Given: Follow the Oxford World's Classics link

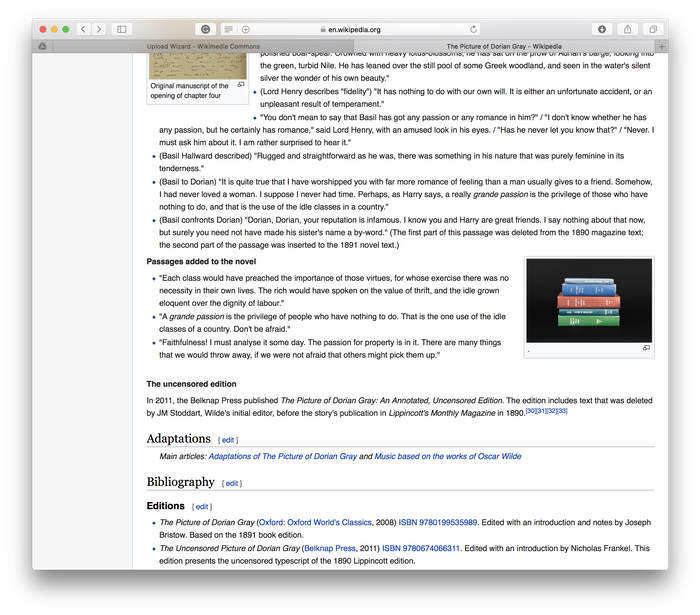Looking at the screenshot, I should [329, 522].
